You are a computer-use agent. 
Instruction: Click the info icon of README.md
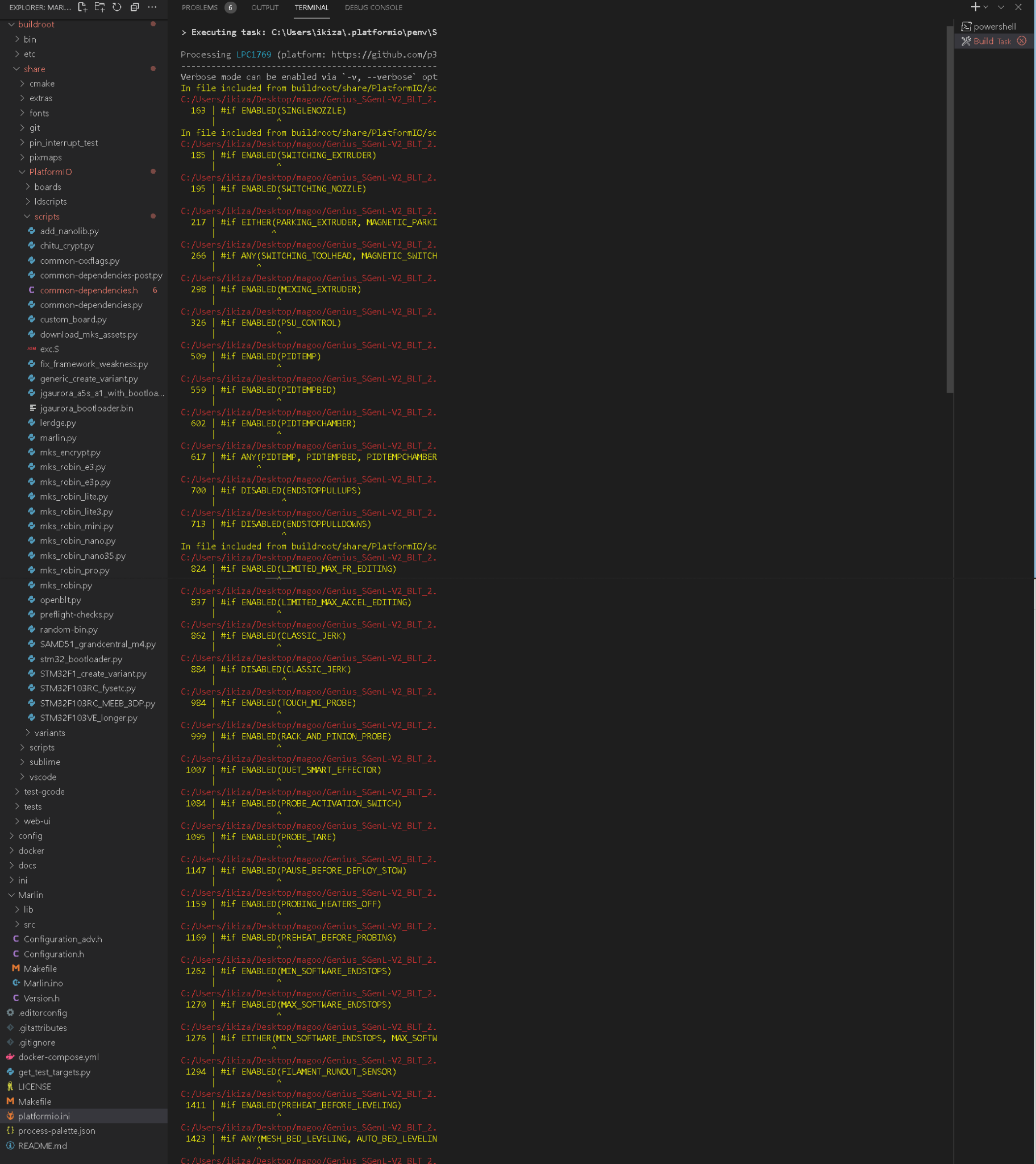(x=10, y=1146)
